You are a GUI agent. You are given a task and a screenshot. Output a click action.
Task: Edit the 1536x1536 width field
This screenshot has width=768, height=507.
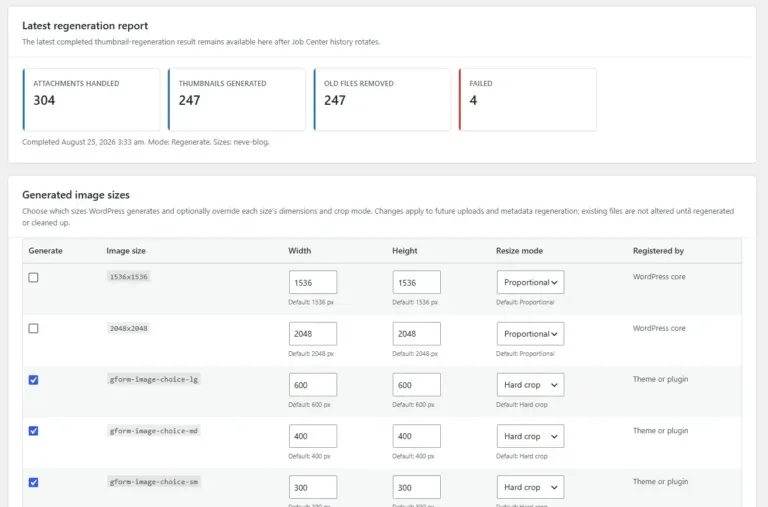pos(313,282)
